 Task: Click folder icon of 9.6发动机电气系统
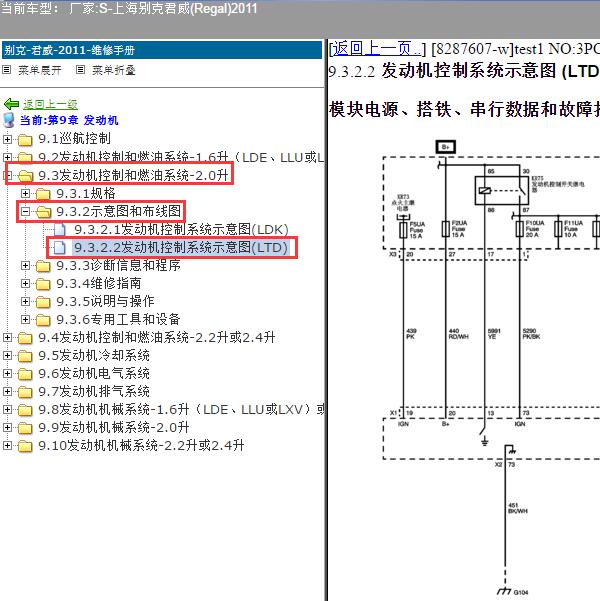[x=25, y=374]
